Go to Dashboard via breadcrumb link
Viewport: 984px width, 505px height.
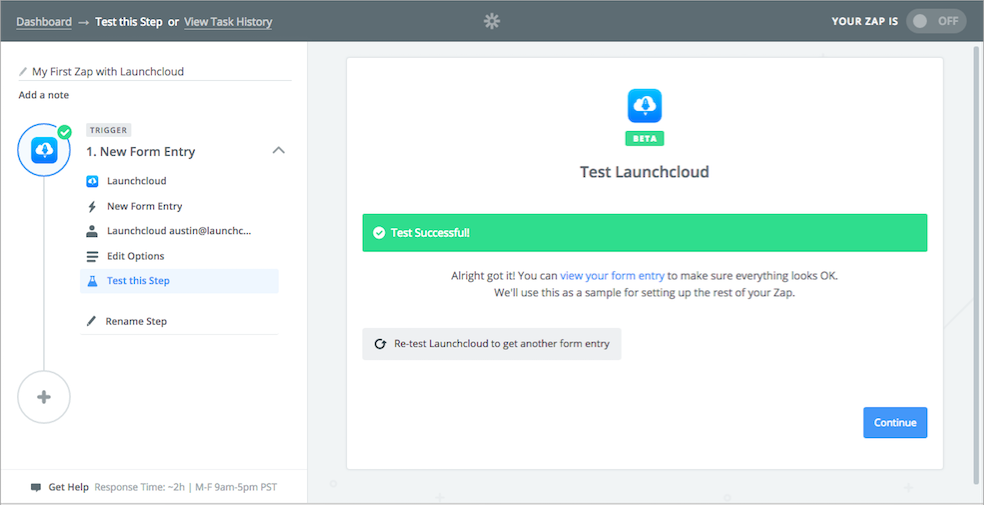[x=44, y=22]
